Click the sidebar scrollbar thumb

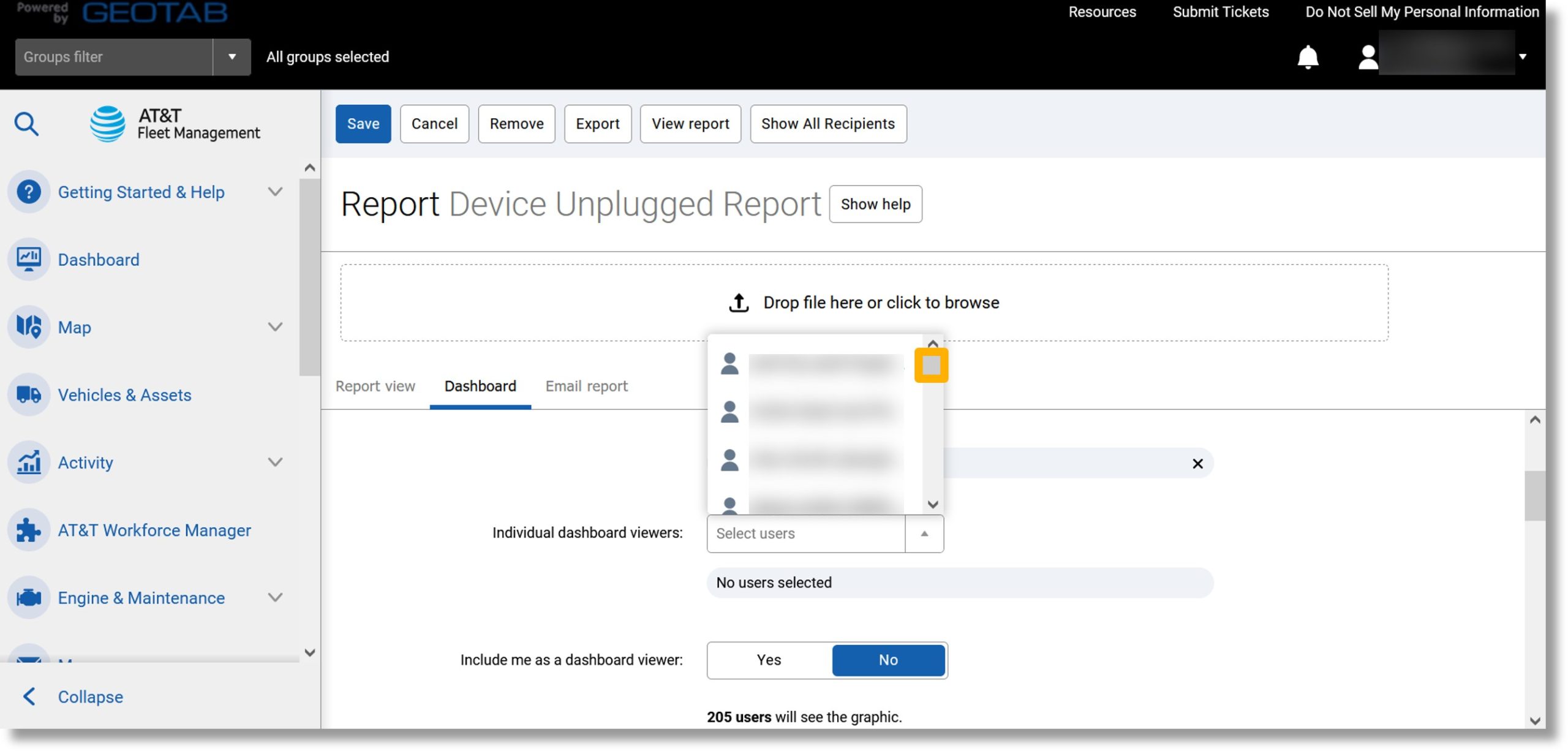[x=309, y=277]
